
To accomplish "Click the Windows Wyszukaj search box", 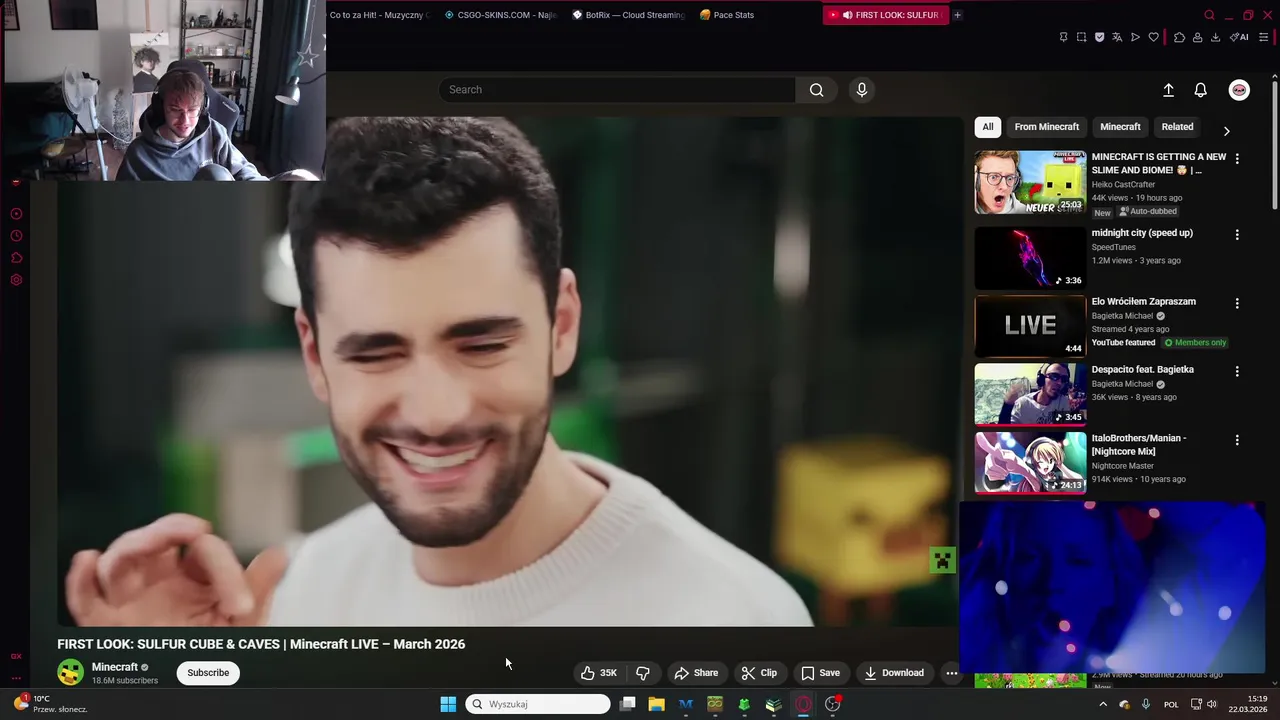I will [538, 704].
